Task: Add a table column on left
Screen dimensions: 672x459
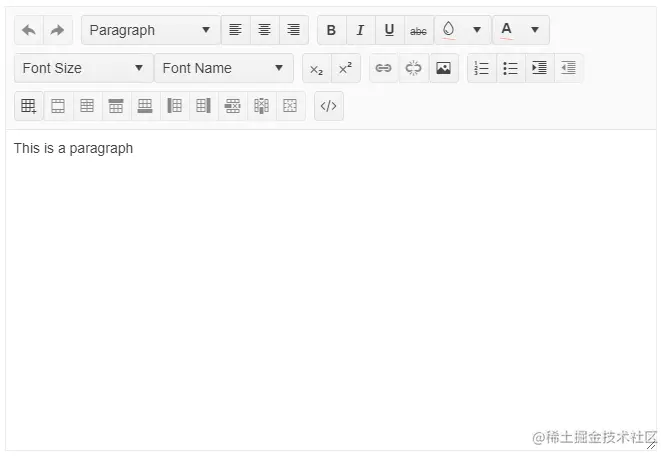Action: tap(174, 106)
